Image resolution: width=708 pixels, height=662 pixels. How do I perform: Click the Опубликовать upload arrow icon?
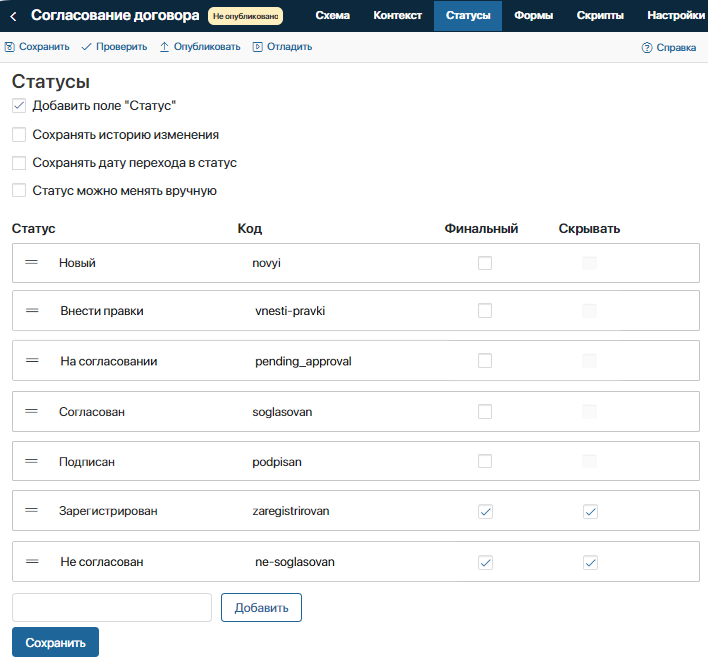164,47
